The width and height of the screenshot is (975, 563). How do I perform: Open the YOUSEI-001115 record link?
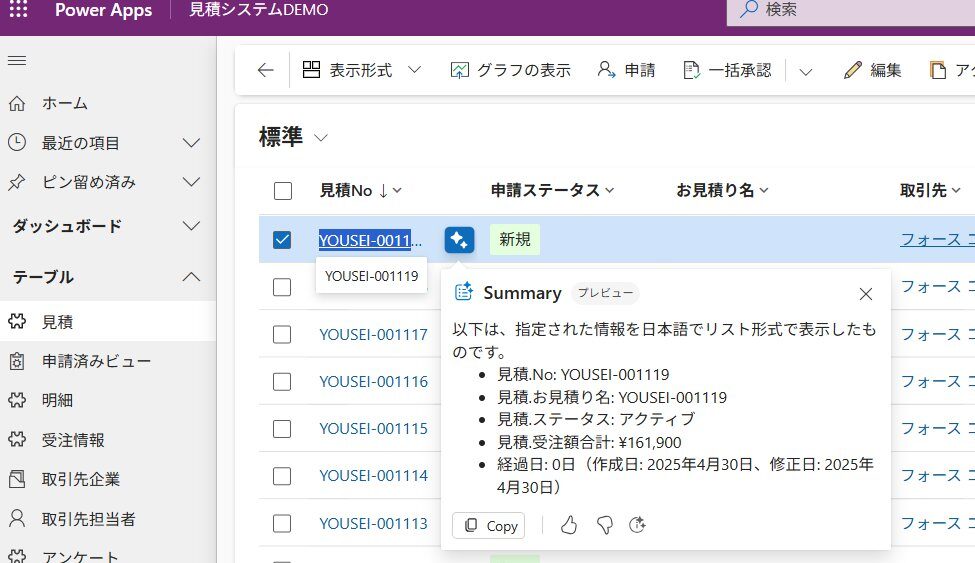click(373, 428)
